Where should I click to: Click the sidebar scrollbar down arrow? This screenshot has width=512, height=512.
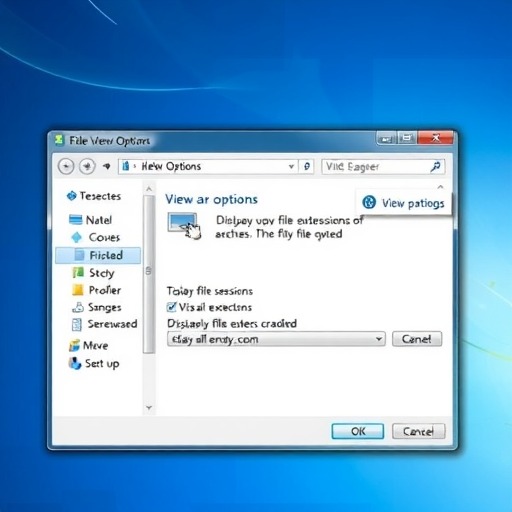[149, 407]
